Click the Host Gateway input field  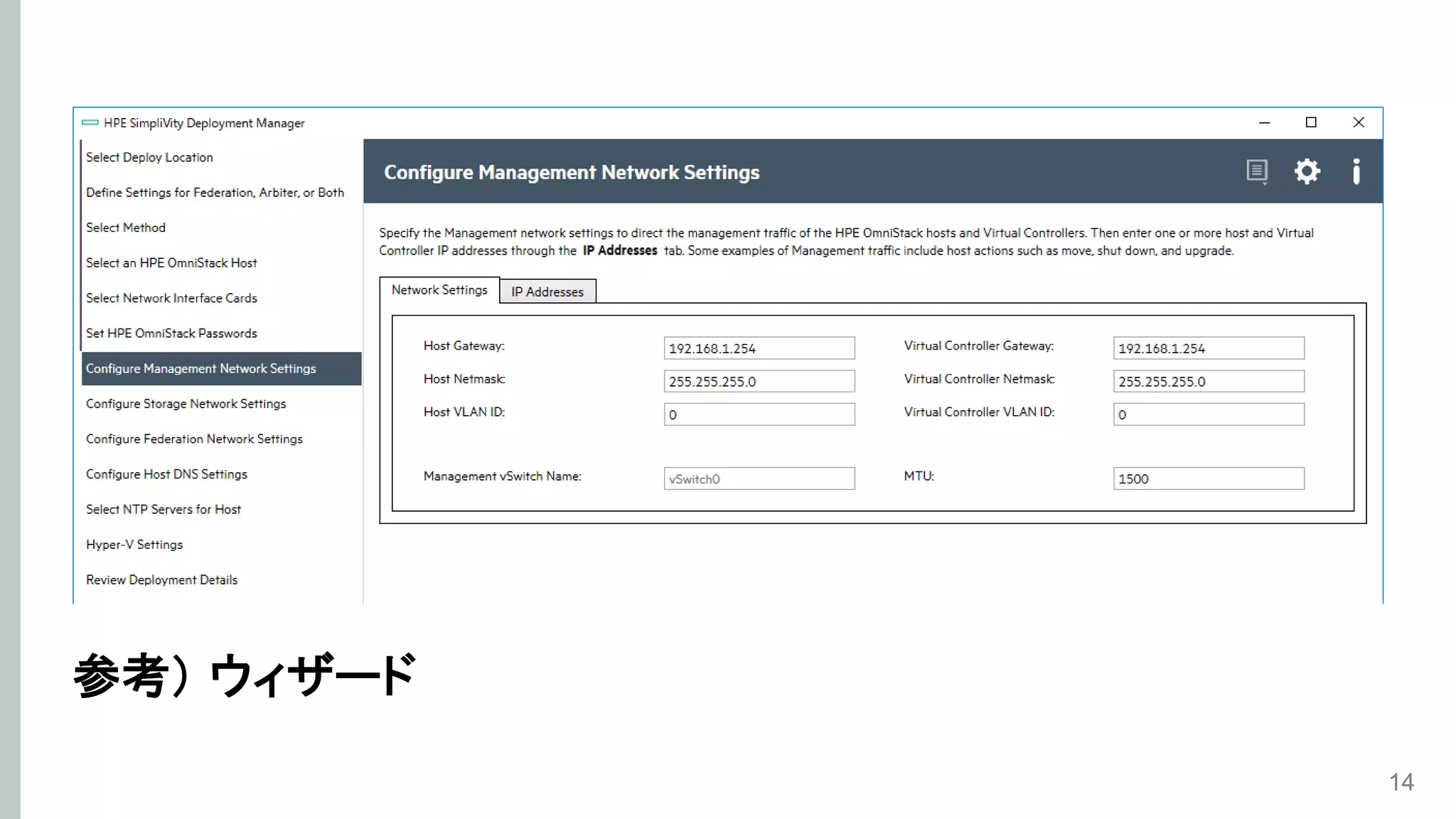click(759, 348)
